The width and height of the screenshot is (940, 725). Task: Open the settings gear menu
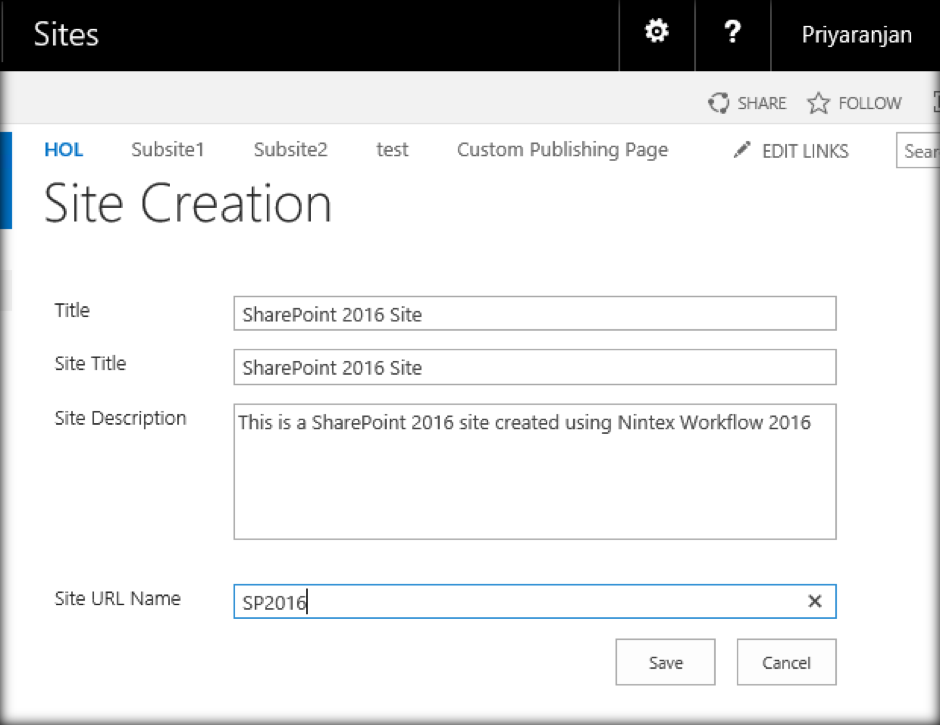656,33
